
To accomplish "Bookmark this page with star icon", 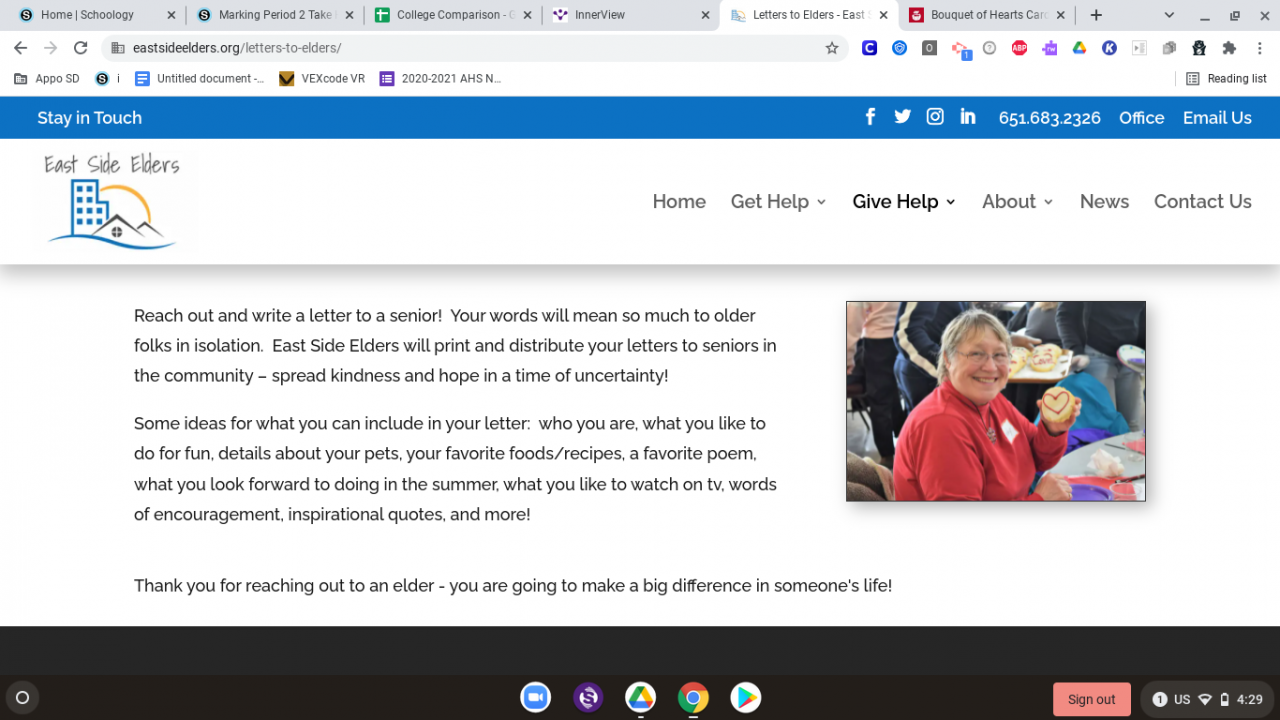I will tap(832, 48).
